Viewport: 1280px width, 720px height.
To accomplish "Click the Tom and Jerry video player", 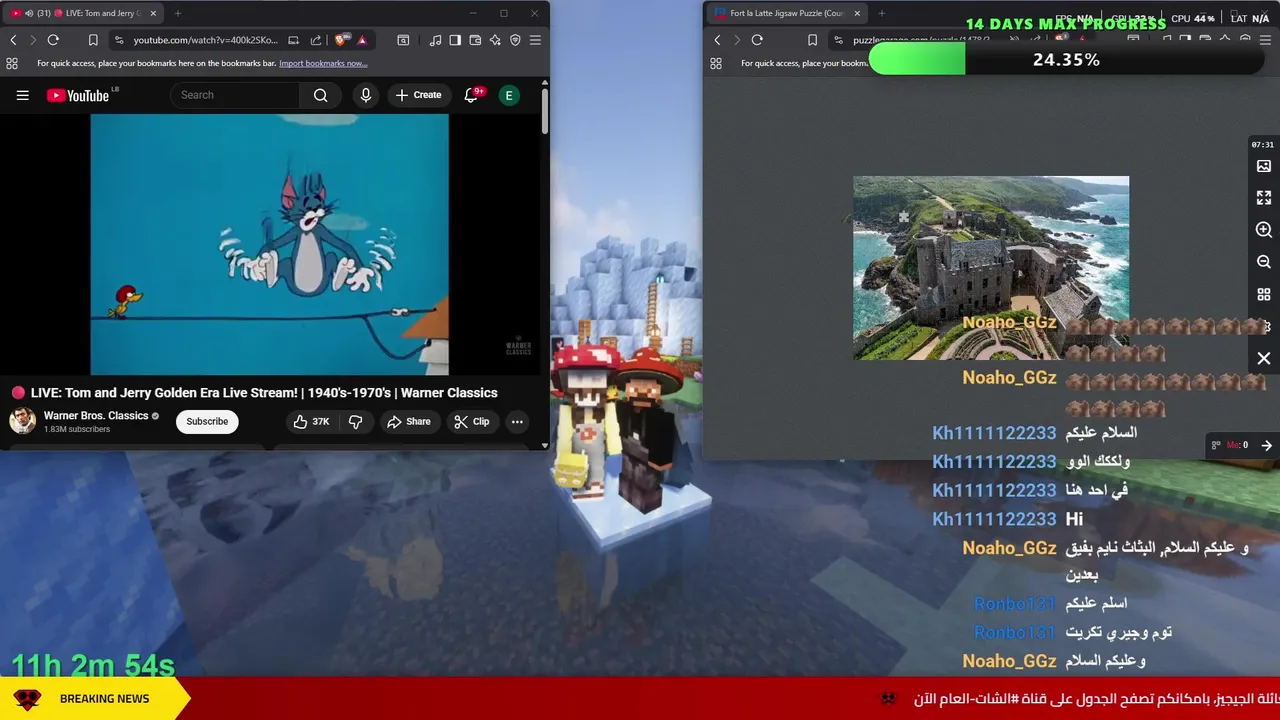I will pyautogui.click(x=270, y=244).
